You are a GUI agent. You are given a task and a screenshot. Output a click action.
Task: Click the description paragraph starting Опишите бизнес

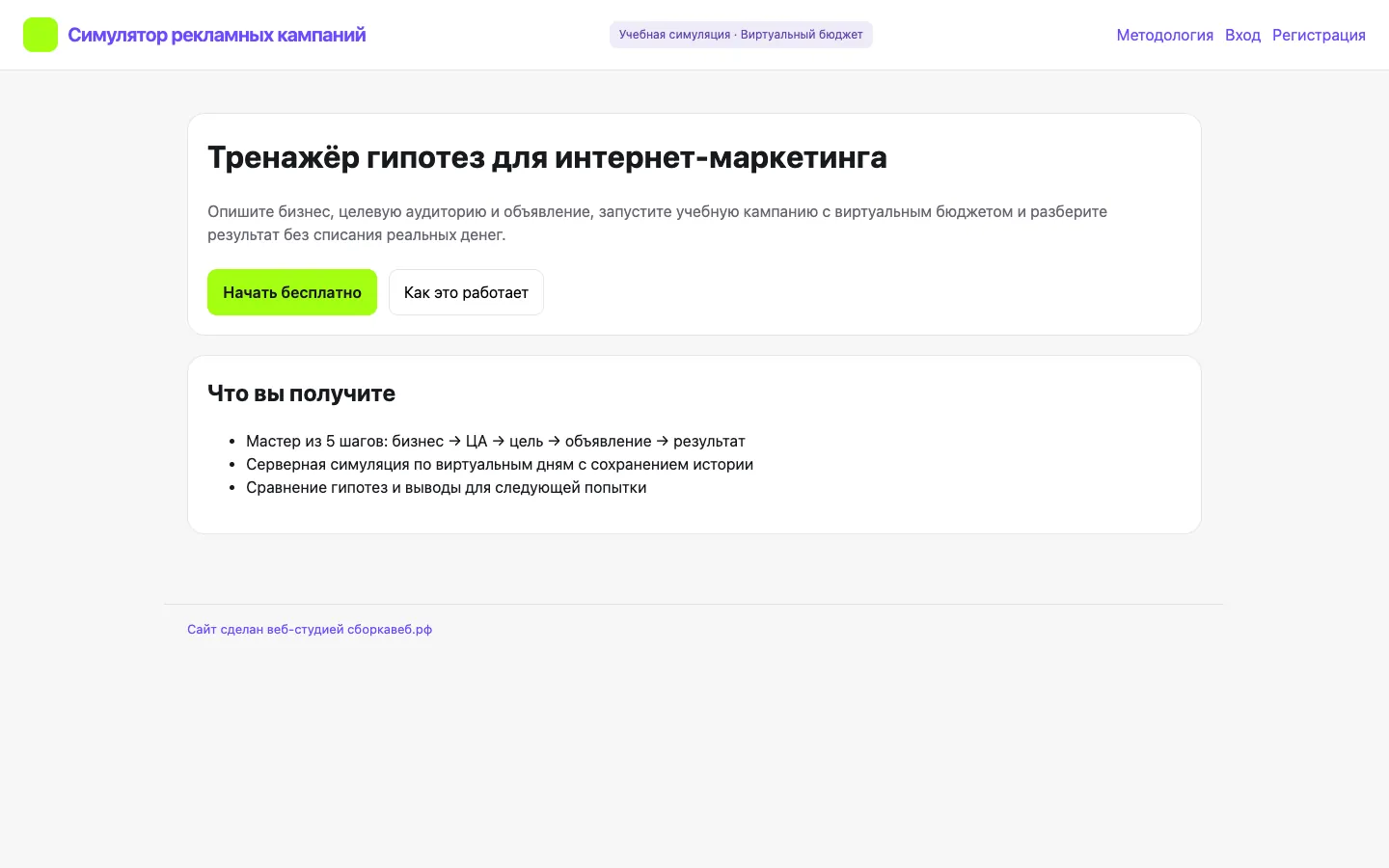point(657,223)
